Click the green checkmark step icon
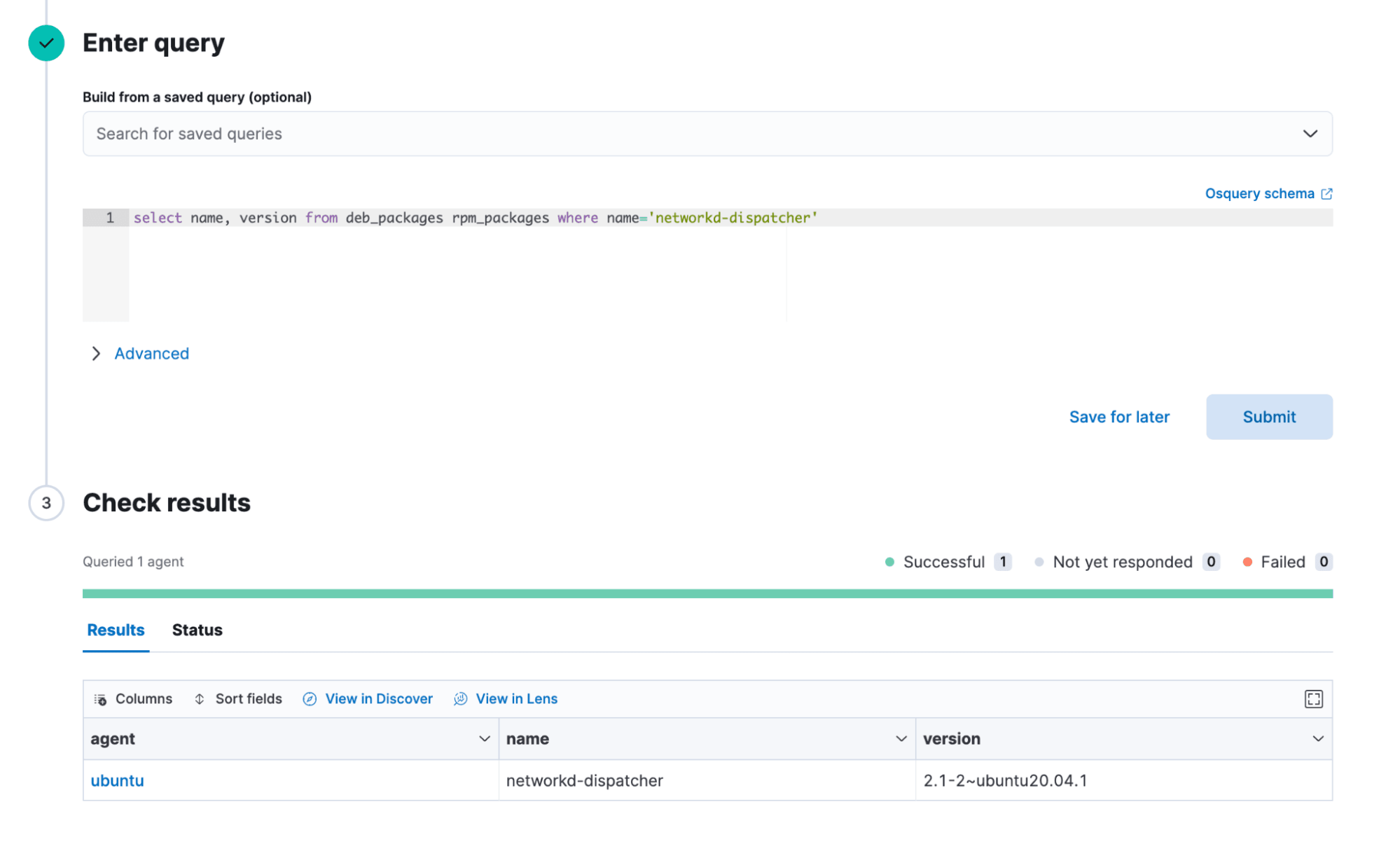Viewport: 1400px width, 842px height. (46, 43)
